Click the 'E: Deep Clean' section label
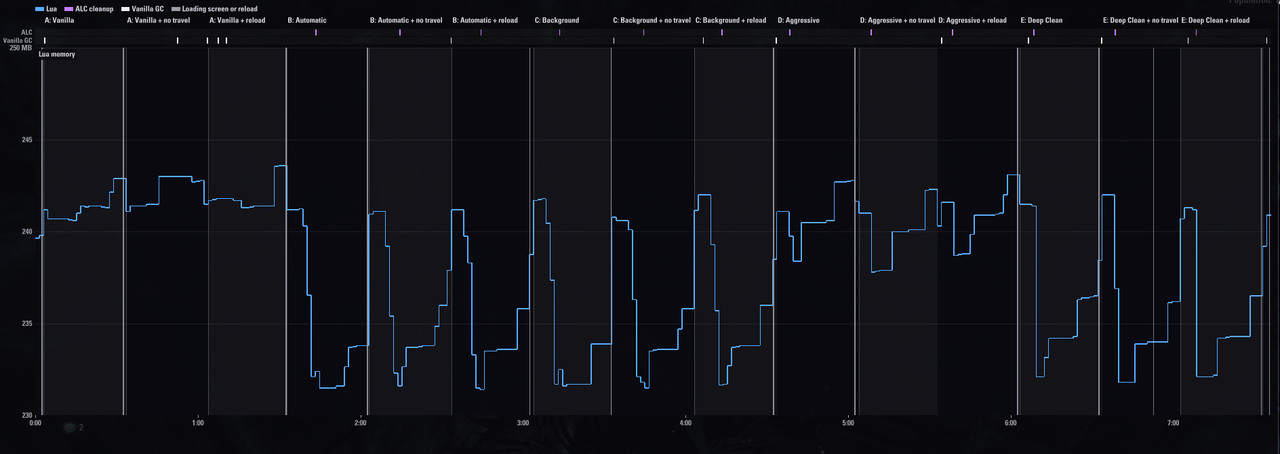This screenshot has height=454, width=1280. [x=1042, y=20]
